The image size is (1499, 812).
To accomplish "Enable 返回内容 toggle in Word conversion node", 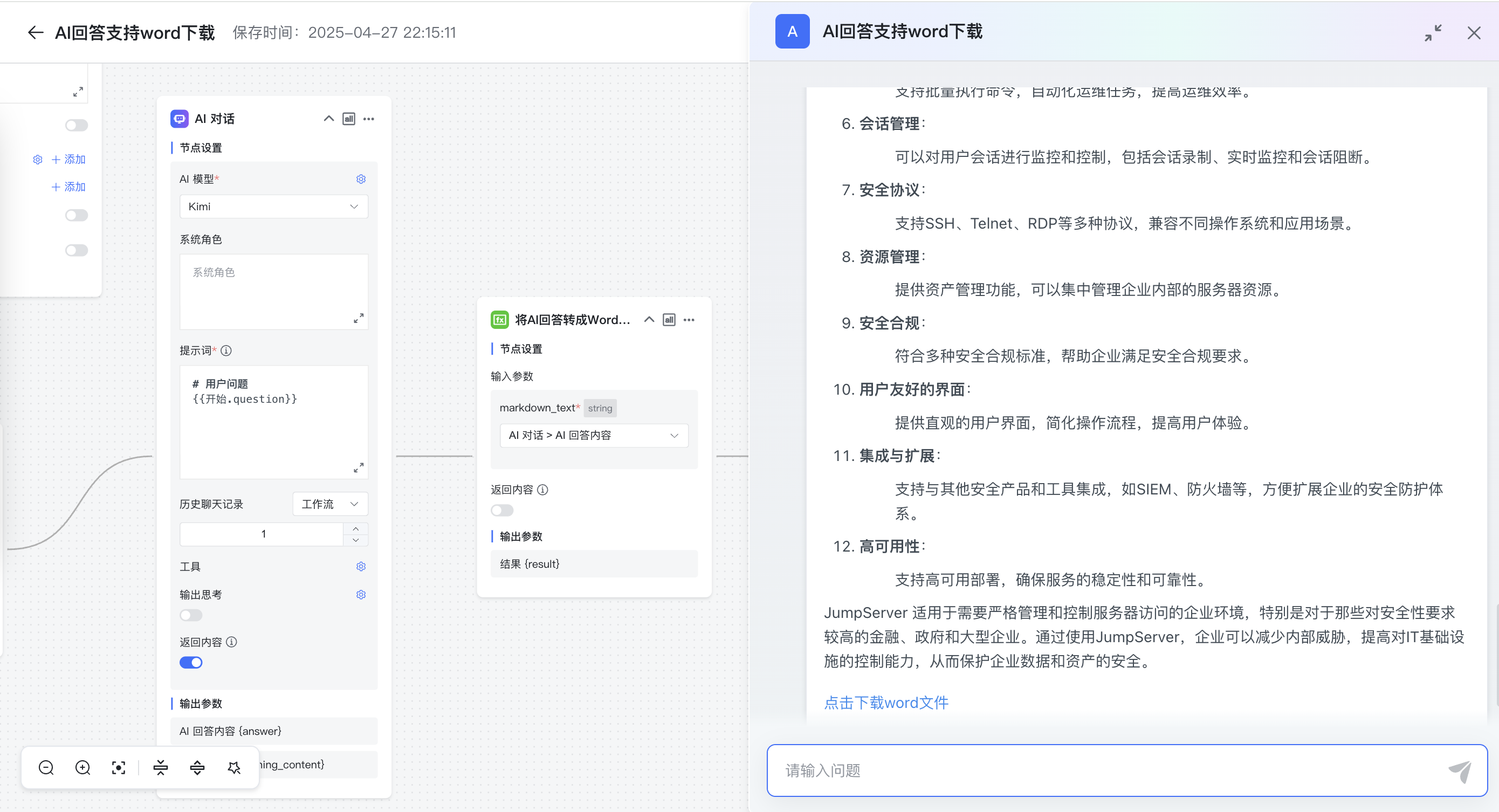I will click(501, 511).
